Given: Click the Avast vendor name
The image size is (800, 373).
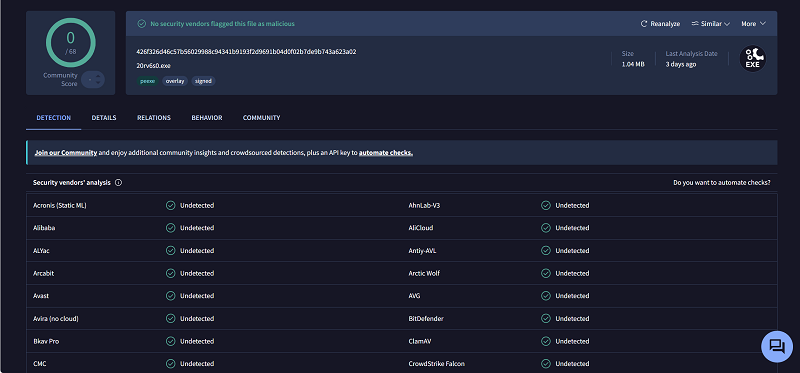Looking at the screenshot, I should point(41,296).
